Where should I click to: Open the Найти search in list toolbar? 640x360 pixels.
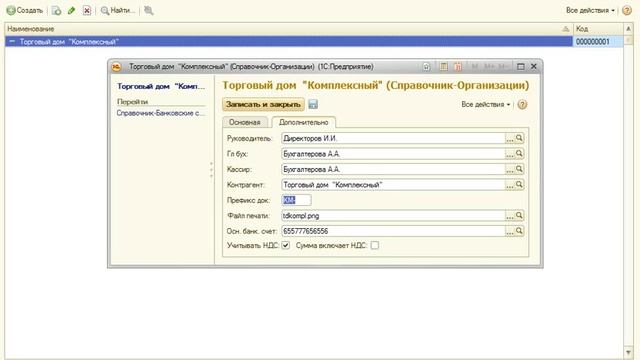tap(118, 11)
